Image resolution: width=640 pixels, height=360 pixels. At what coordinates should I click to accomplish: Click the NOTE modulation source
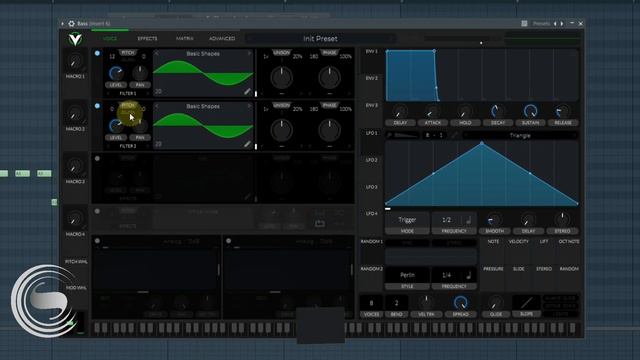click(x=493, y=242)
